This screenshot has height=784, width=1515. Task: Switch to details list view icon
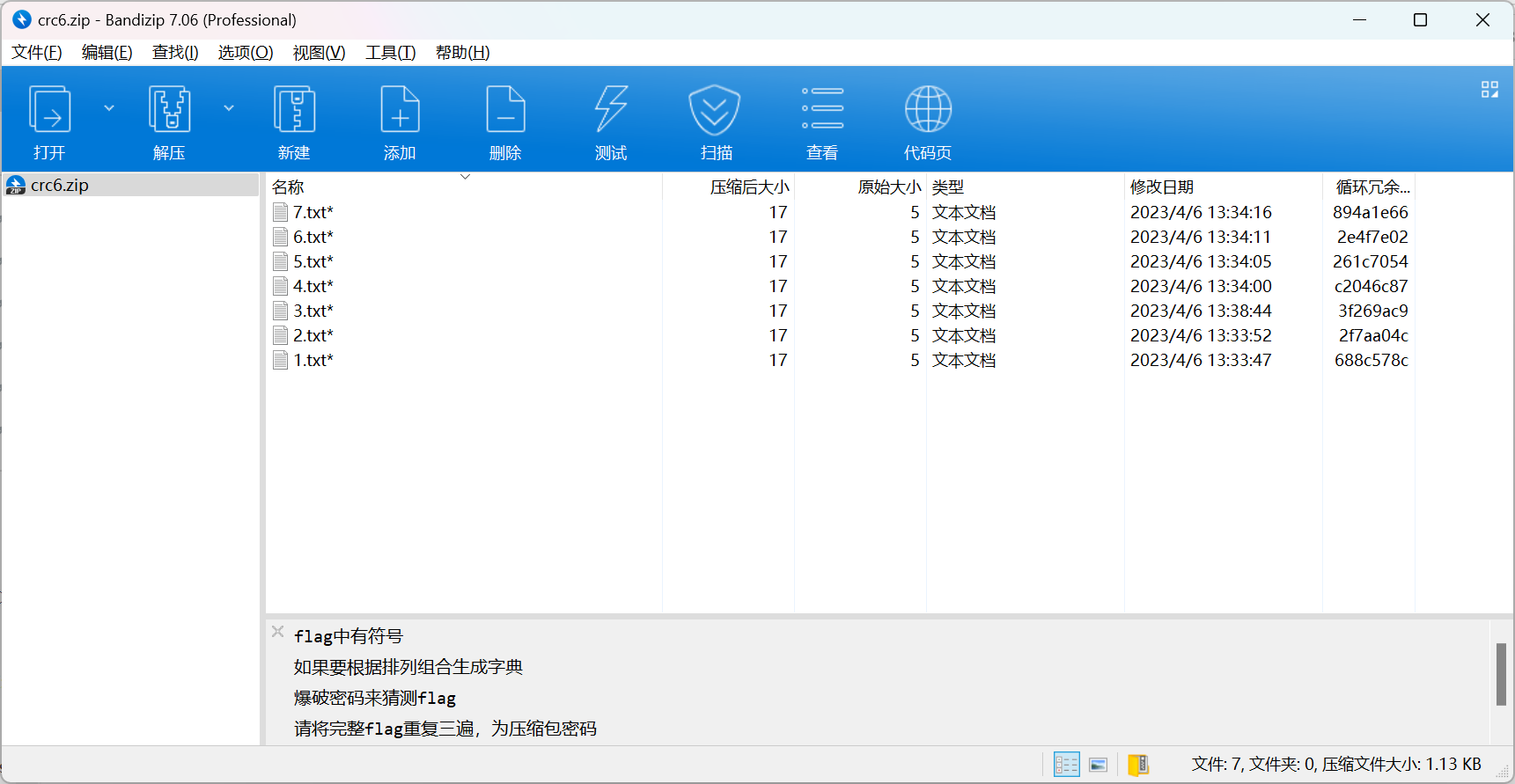(x=1066, y=765)
